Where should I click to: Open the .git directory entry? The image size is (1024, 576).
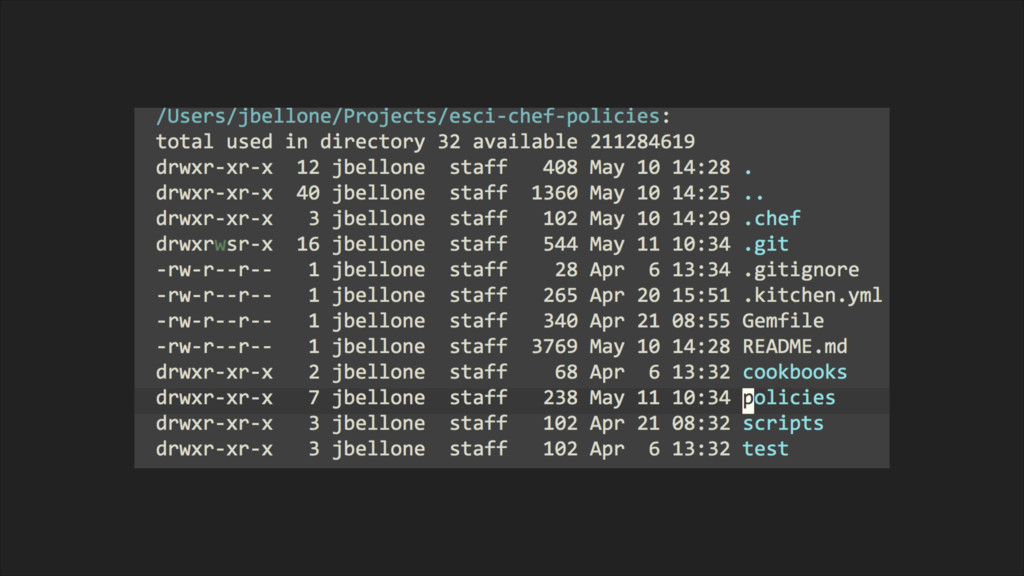pos(765,244)
